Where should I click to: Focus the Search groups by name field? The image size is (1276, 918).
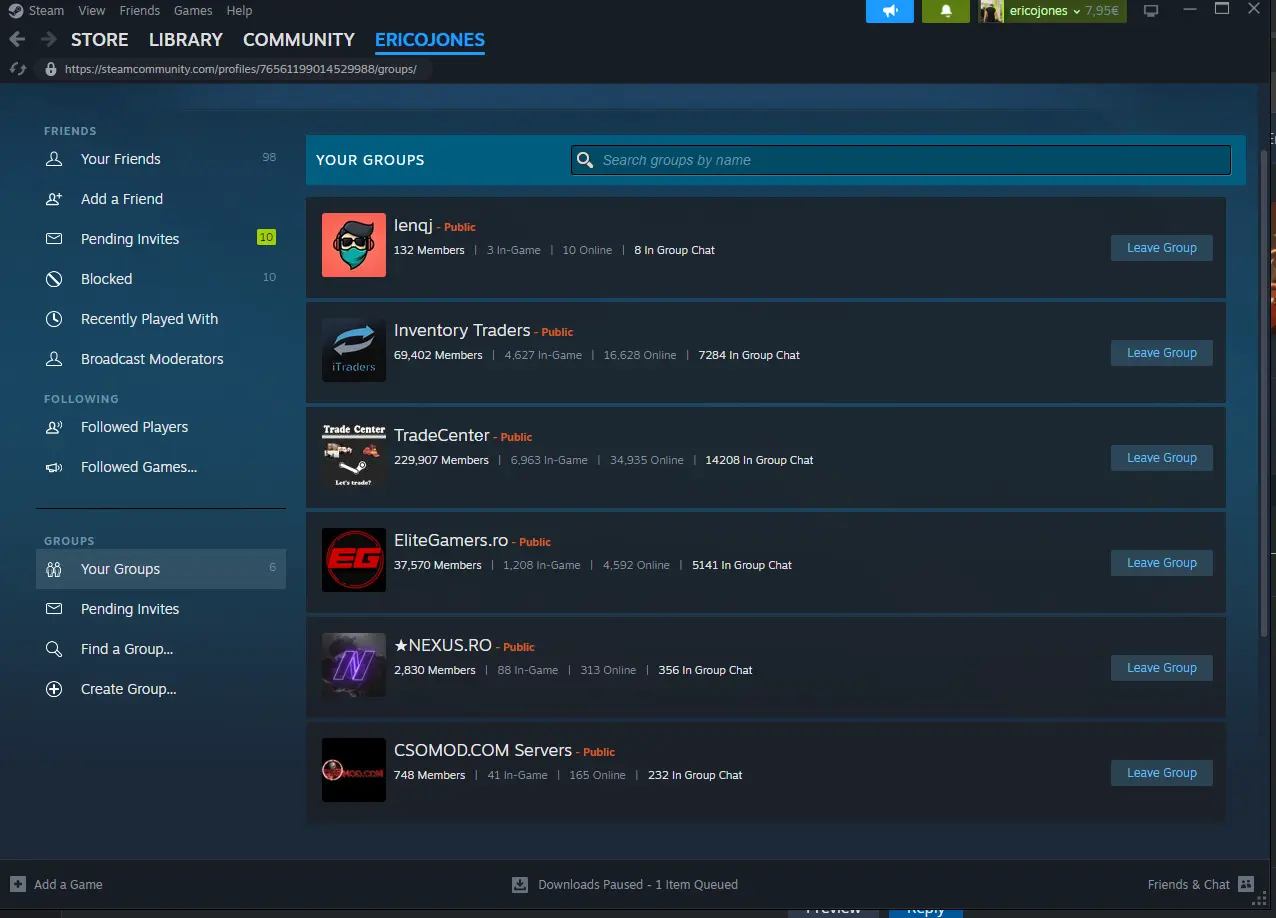tap(901, 160)
